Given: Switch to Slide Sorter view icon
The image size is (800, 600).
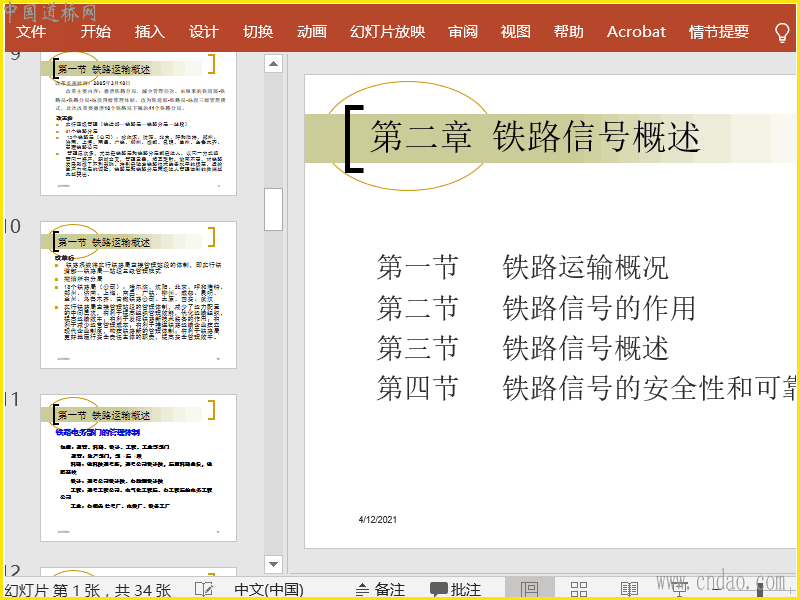Looking at the screenshot, I should click(x=579, y=589).
